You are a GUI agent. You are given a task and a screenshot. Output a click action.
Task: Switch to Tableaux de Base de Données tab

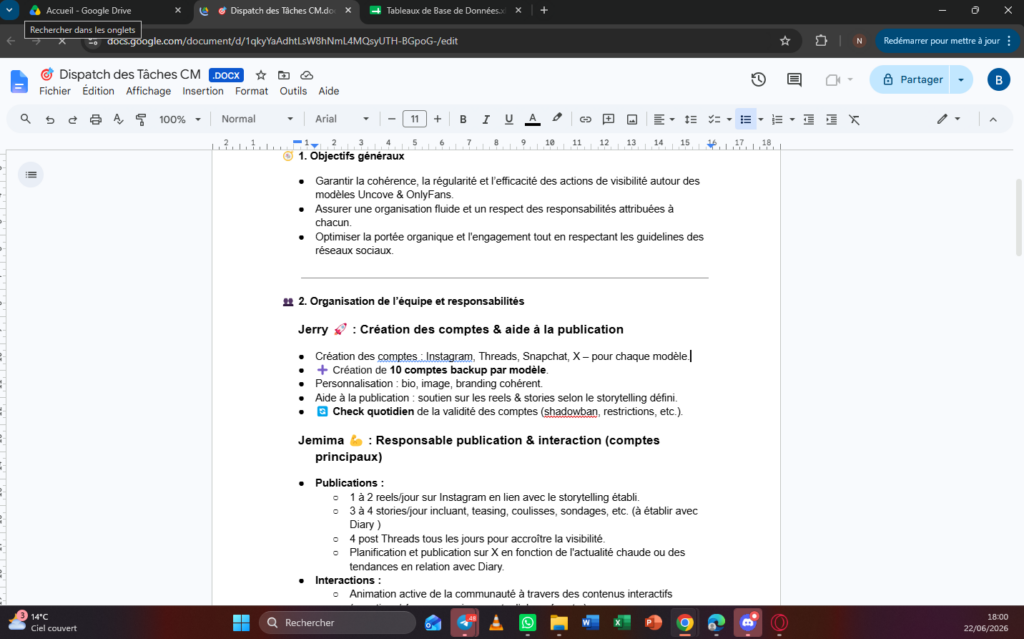tap(446, 10)
